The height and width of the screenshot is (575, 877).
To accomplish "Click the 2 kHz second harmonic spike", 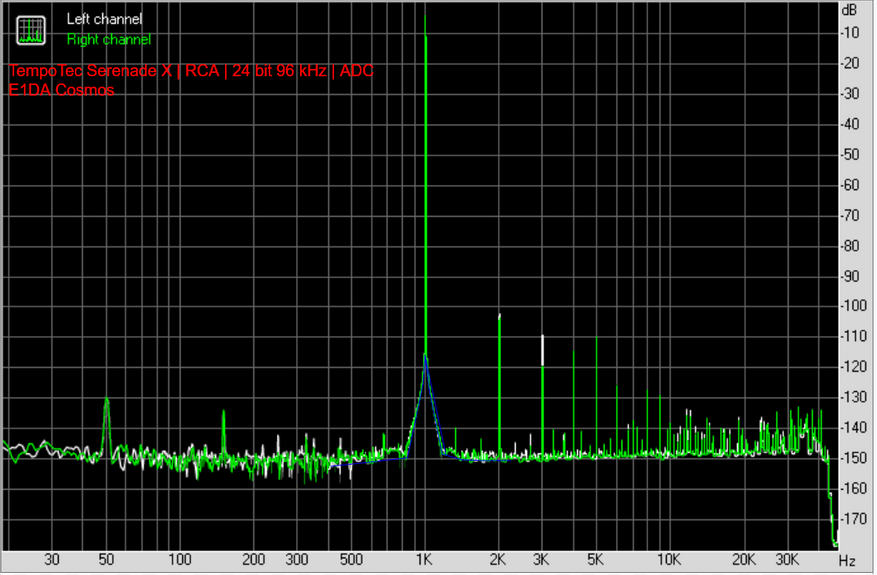I will point(499,386).
